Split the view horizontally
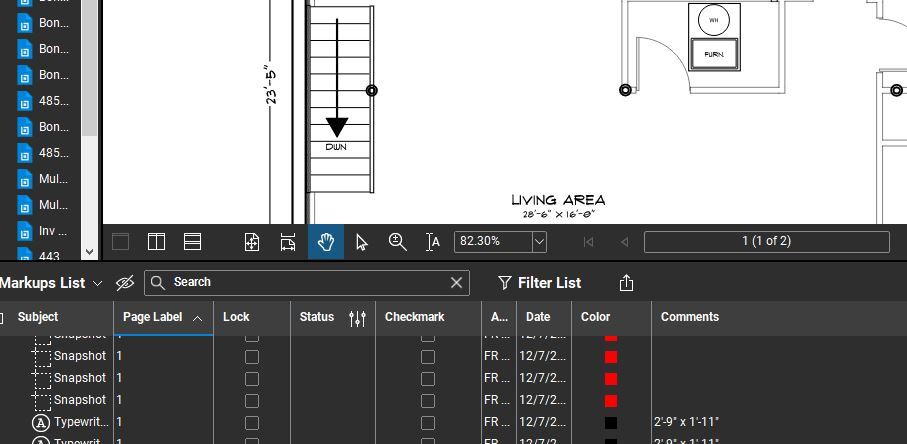 coord(193,242)
